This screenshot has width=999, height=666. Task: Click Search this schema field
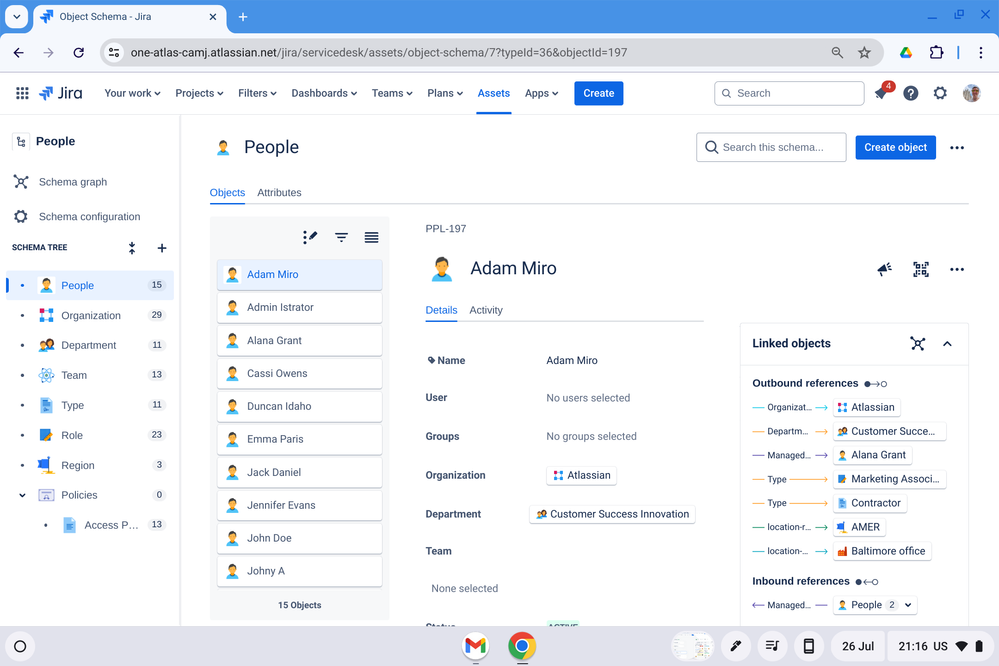[x=772, y=147]
